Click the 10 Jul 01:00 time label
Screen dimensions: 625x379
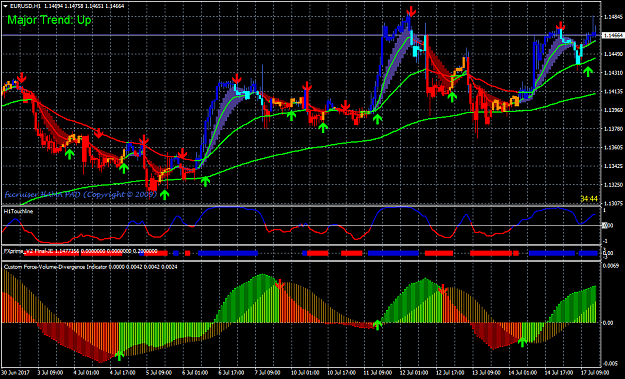304,373
